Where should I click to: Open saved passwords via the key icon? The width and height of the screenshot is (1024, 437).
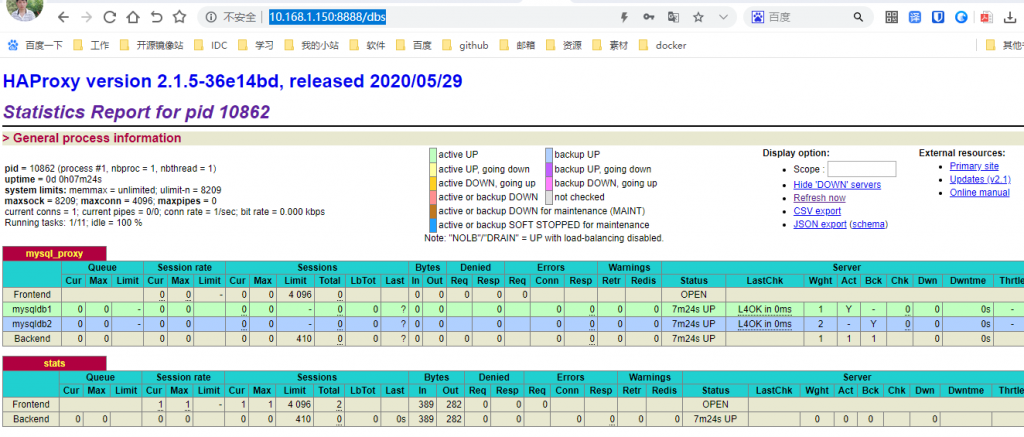(649, 17)
